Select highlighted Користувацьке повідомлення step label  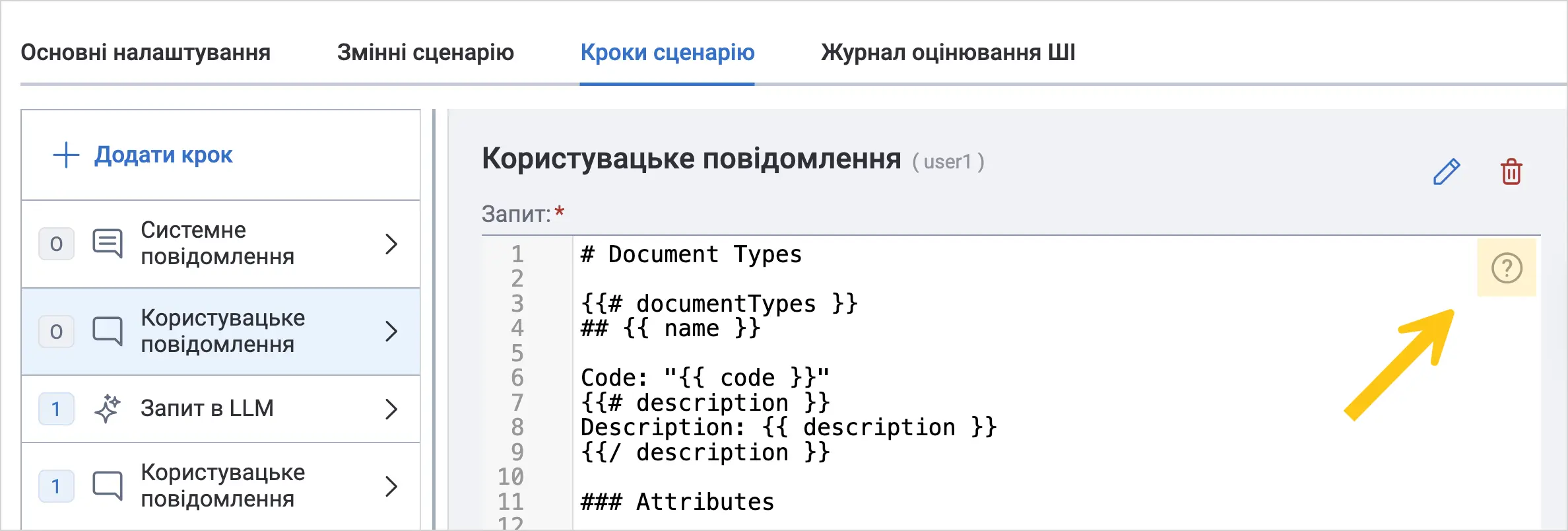point(223,331)
